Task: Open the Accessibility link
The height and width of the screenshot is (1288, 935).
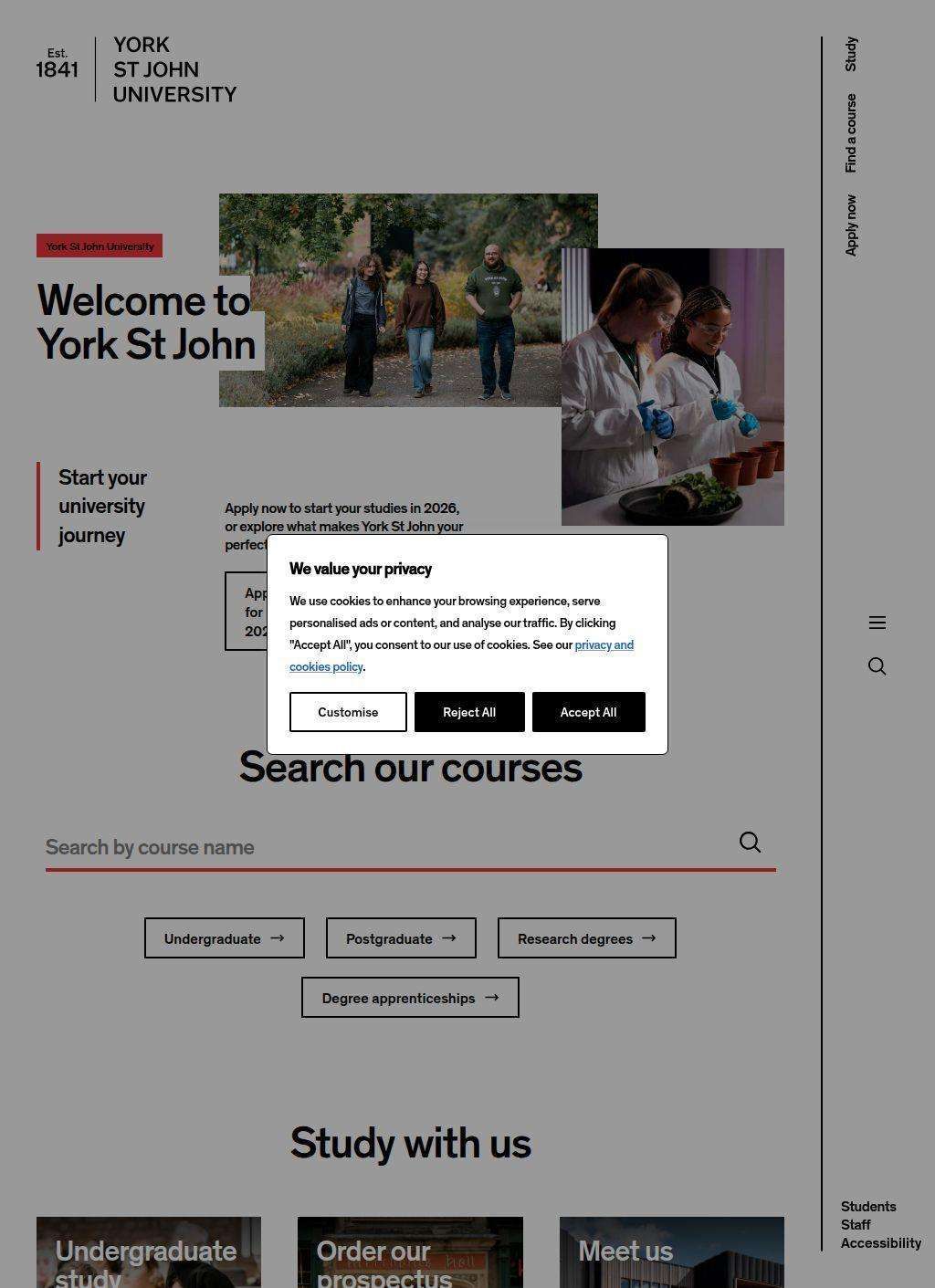Action: pyautogui.click(x=881, y=1243)
